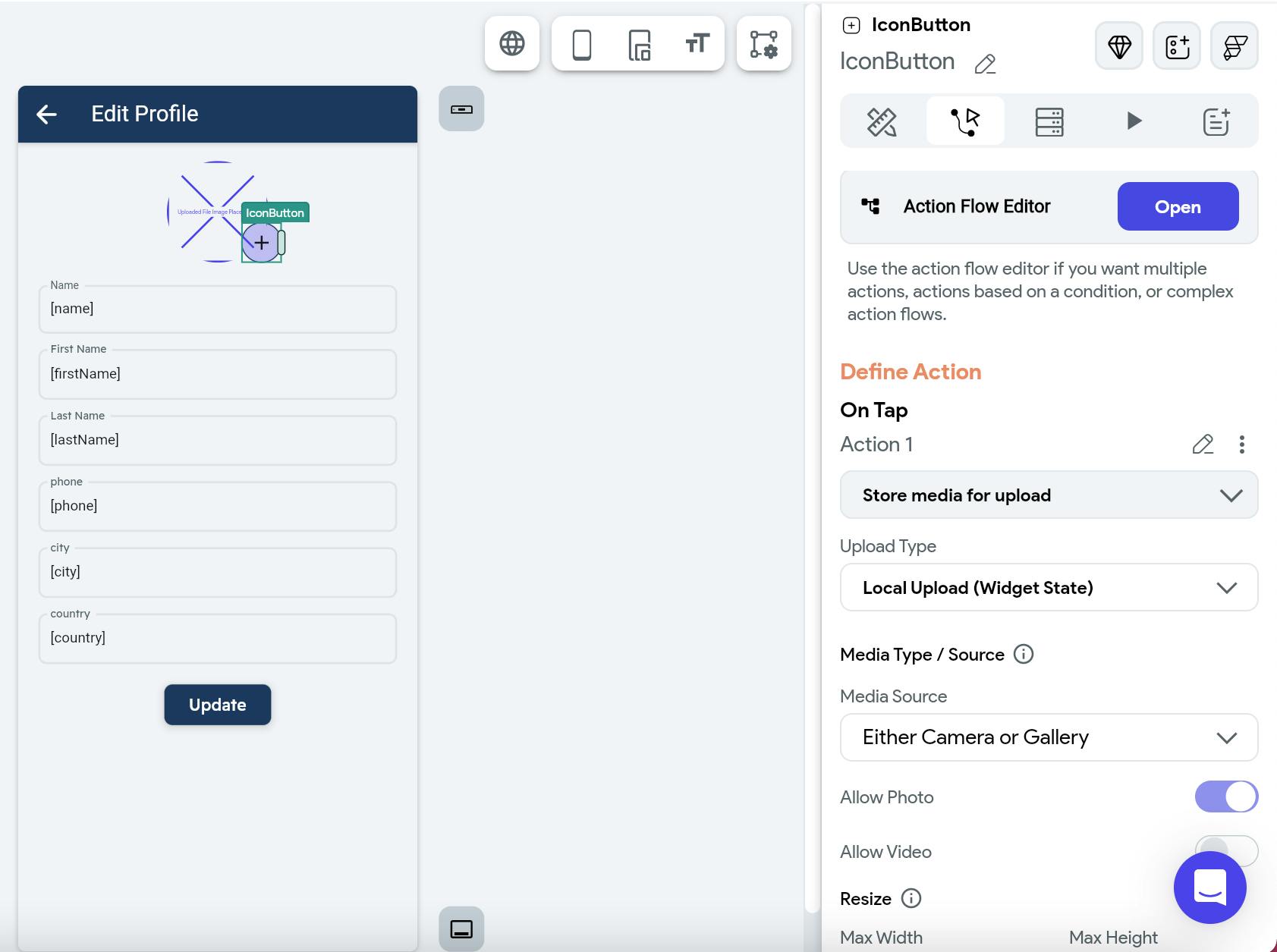Open the Documentation notes tab

pyautogui.click(x=1216, y=121)
